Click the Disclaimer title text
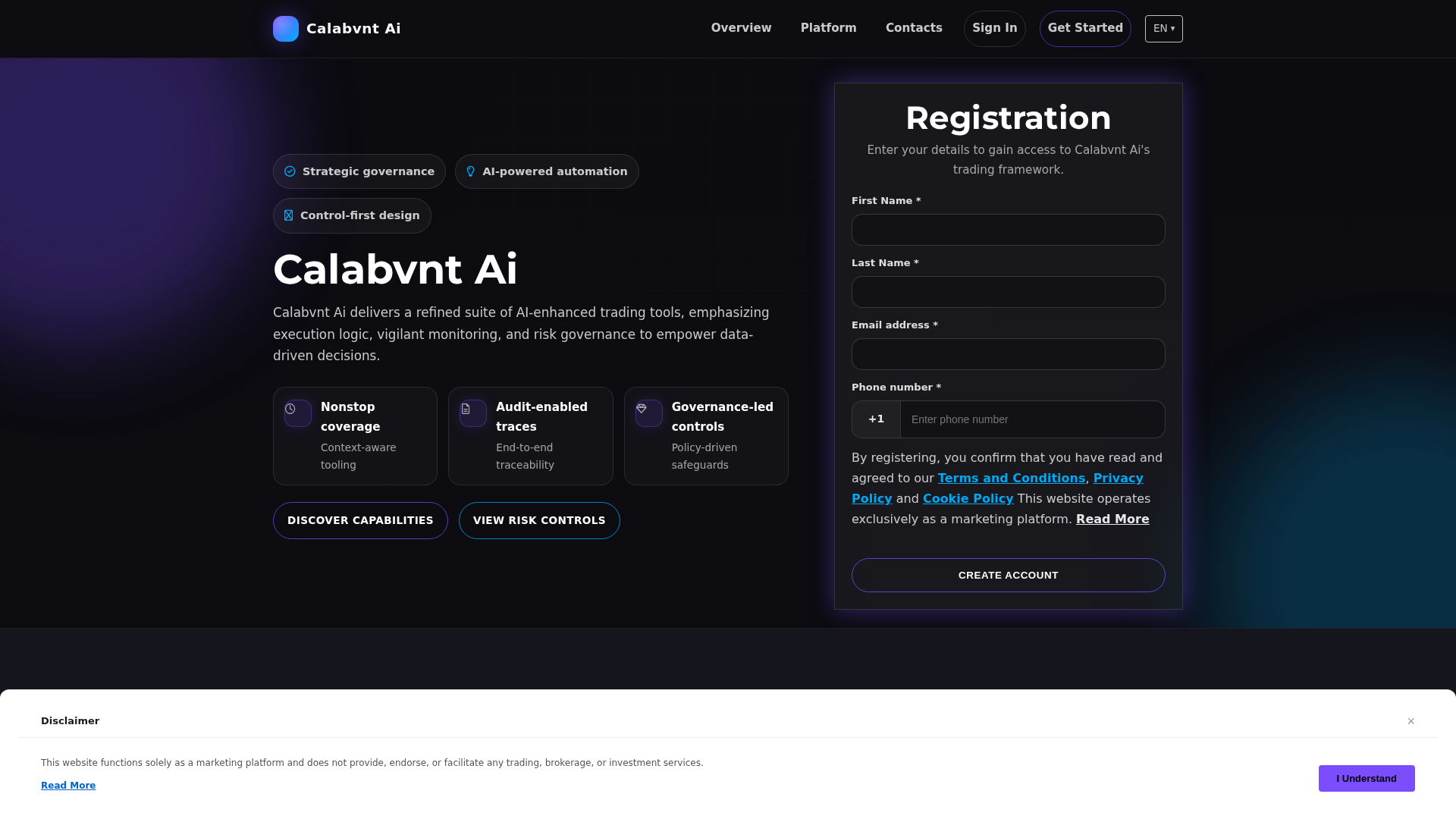The image size is (1456, 819). click(70, 721)
